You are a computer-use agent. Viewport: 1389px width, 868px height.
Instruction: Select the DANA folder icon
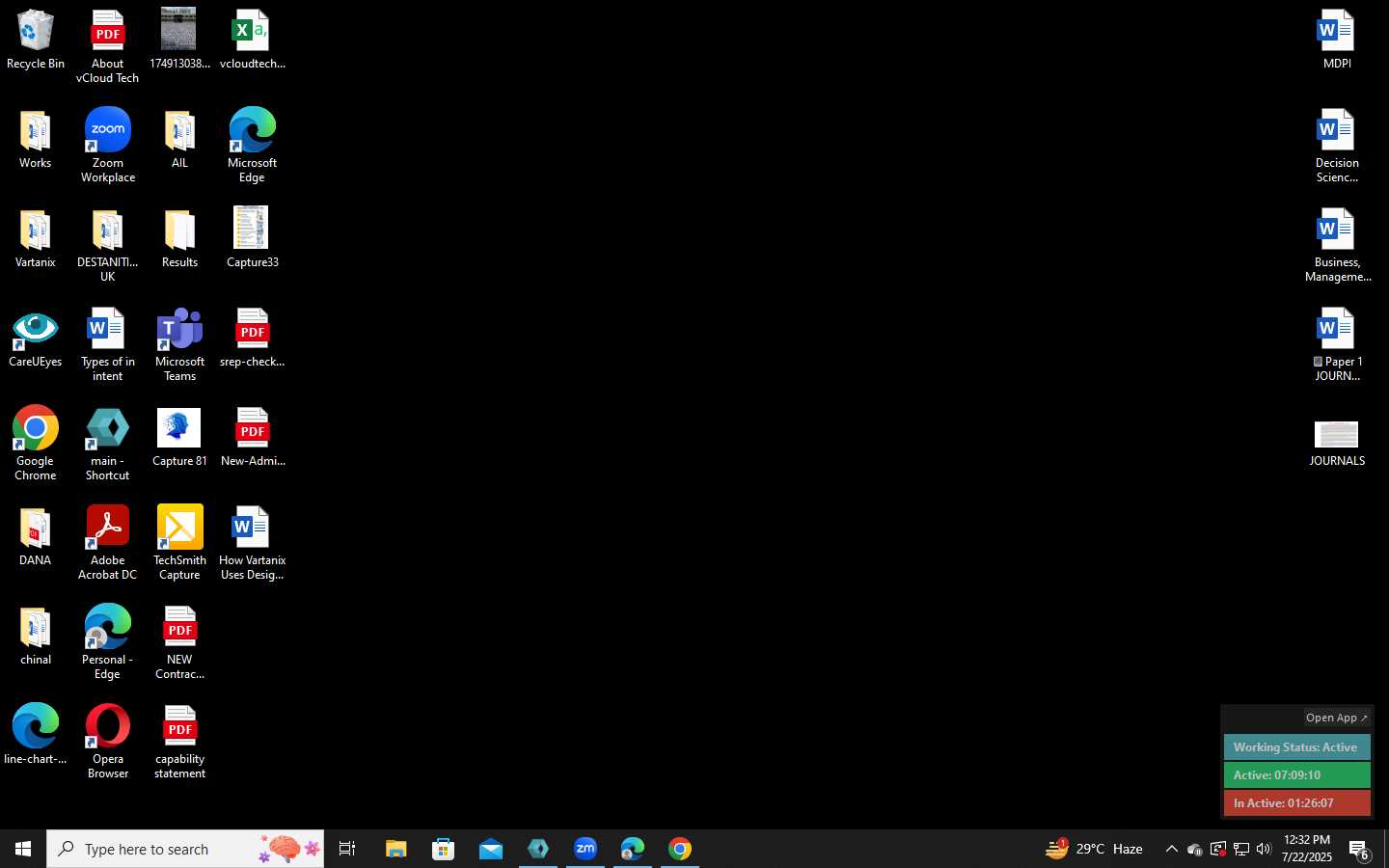point(36,537)
